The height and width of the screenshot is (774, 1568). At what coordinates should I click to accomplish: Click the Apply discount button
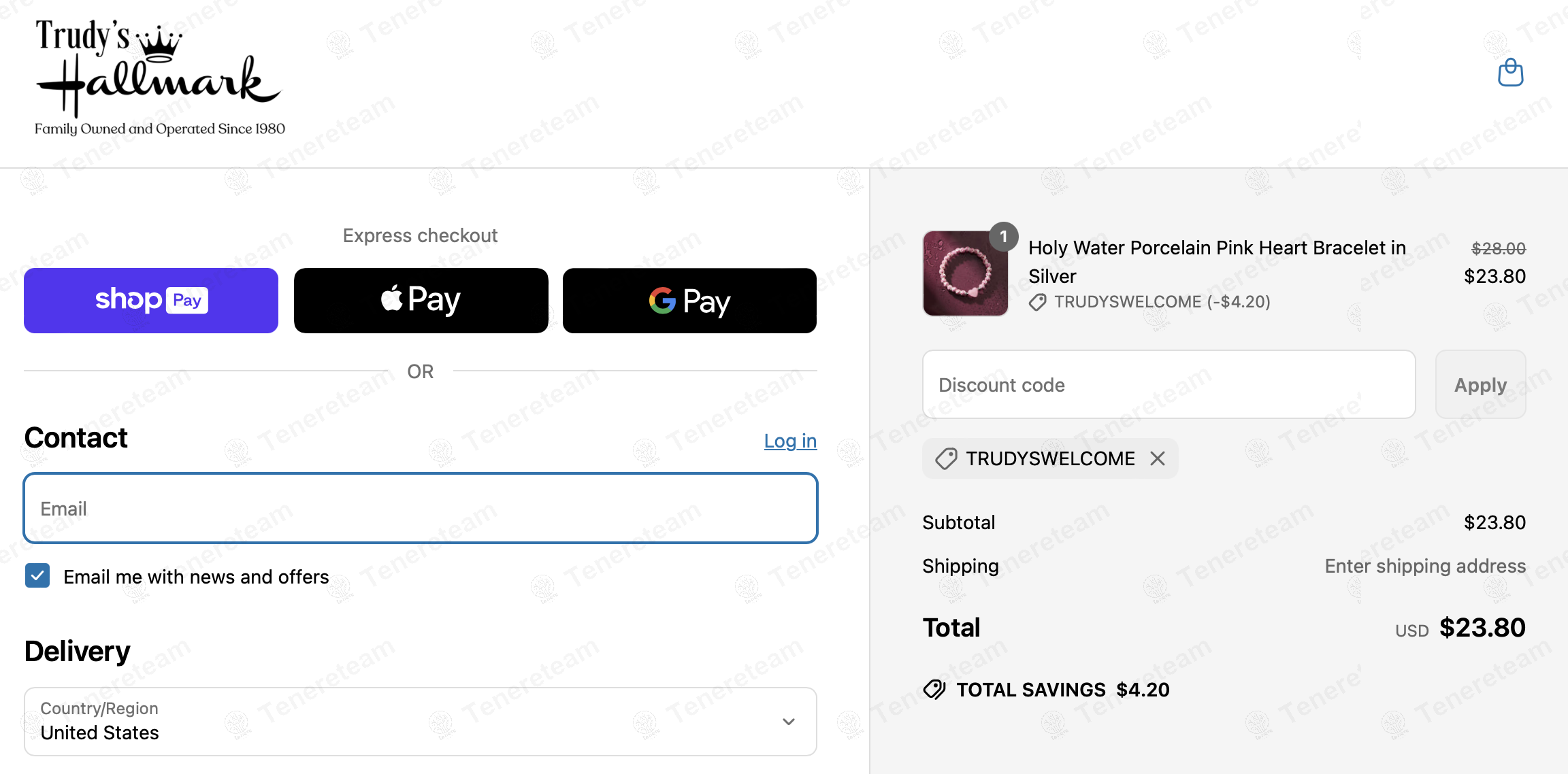[1480, 385]
